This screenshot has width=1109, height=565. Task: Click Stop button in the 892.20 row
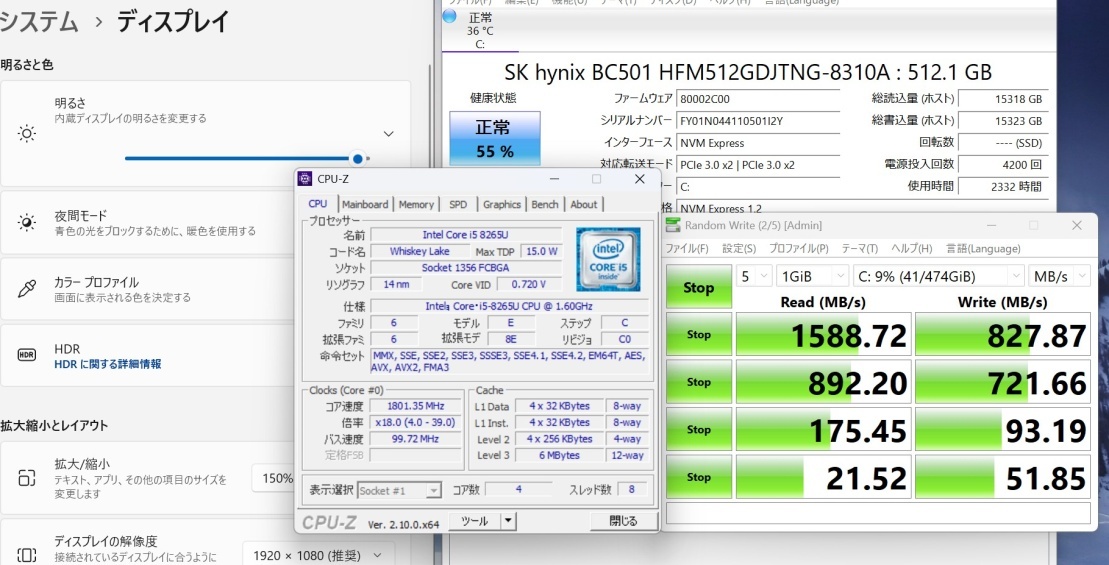click(x=699, y=382)
